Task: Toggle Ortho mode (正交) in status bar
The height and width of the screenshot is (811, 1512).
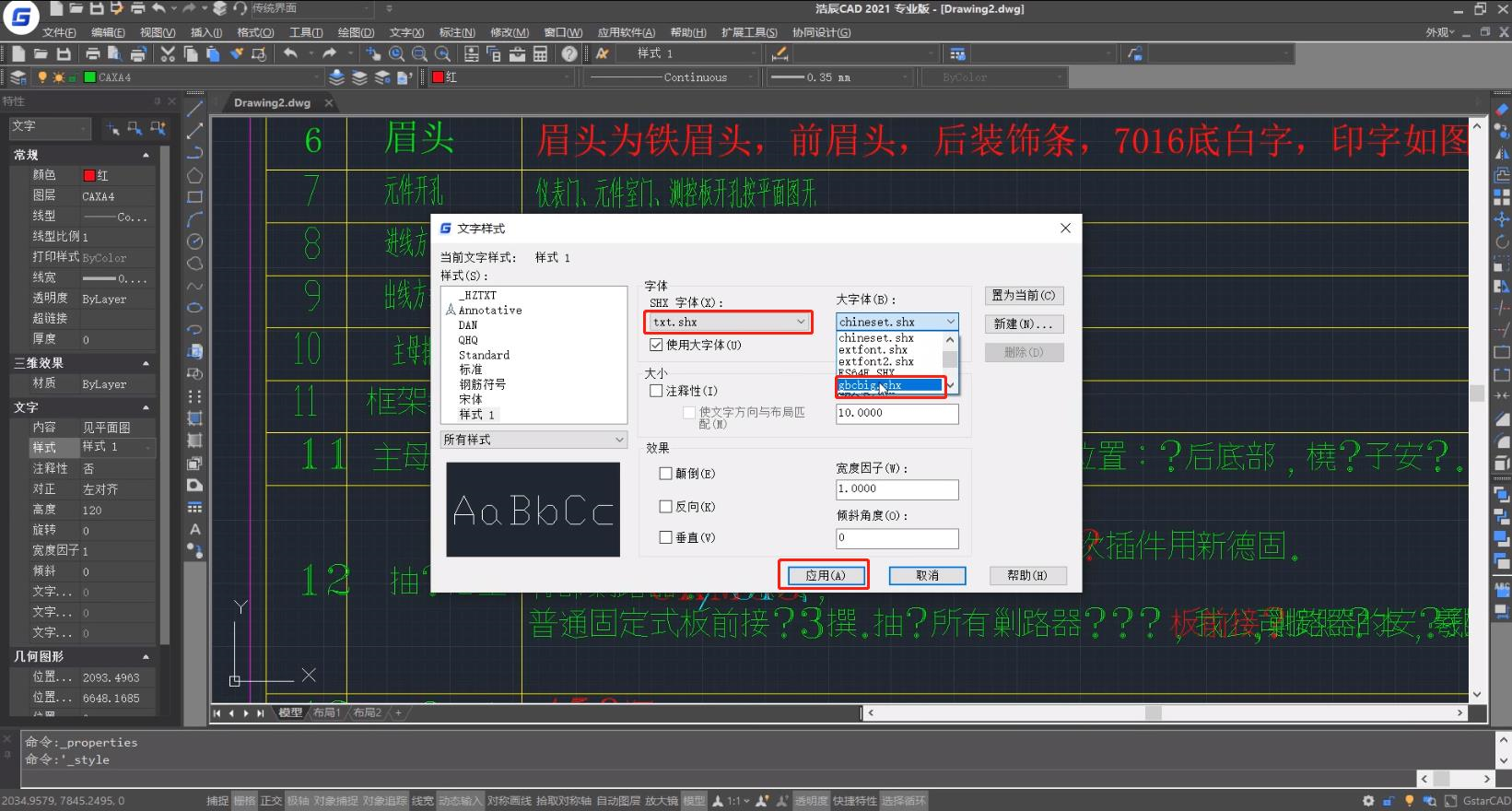Action: [271, 801]
